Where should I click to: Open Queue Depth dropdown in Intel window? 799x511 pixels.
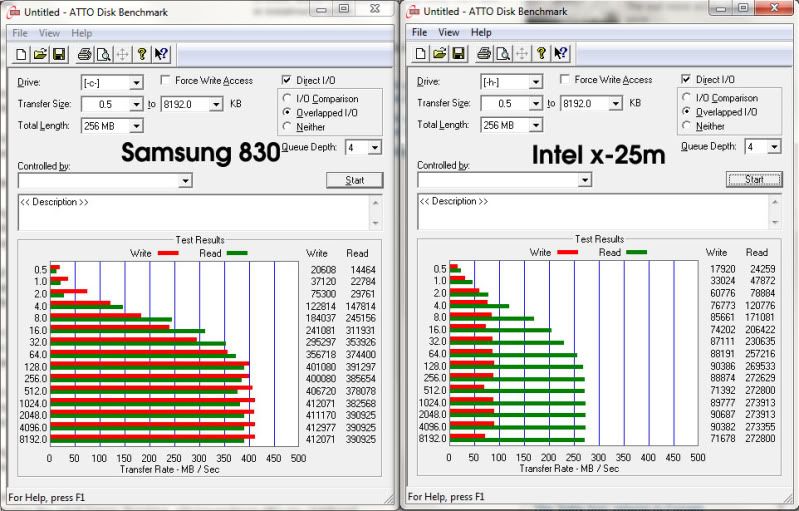(x=774, y=147)
